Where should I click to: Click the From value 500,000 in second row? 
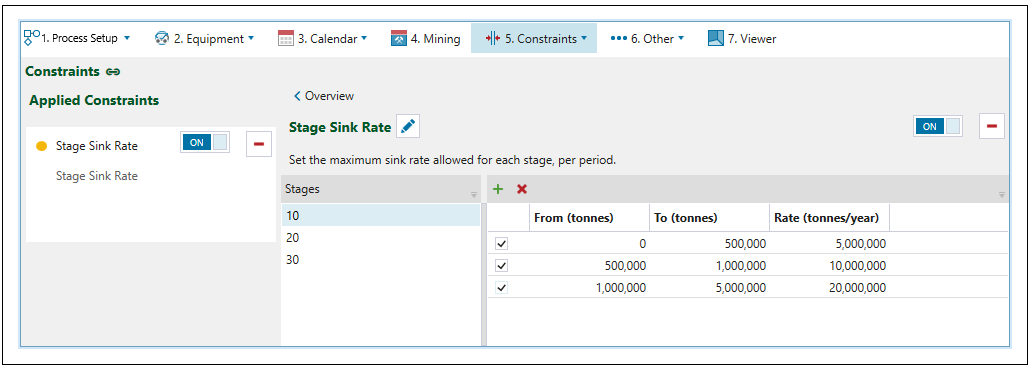[589, 265]
